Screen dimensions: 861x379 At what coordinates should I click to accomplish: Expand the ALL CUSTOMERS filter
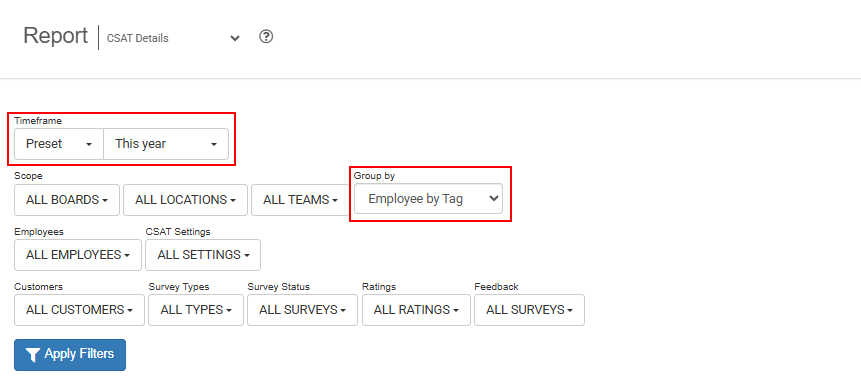(x=80, y=310)
